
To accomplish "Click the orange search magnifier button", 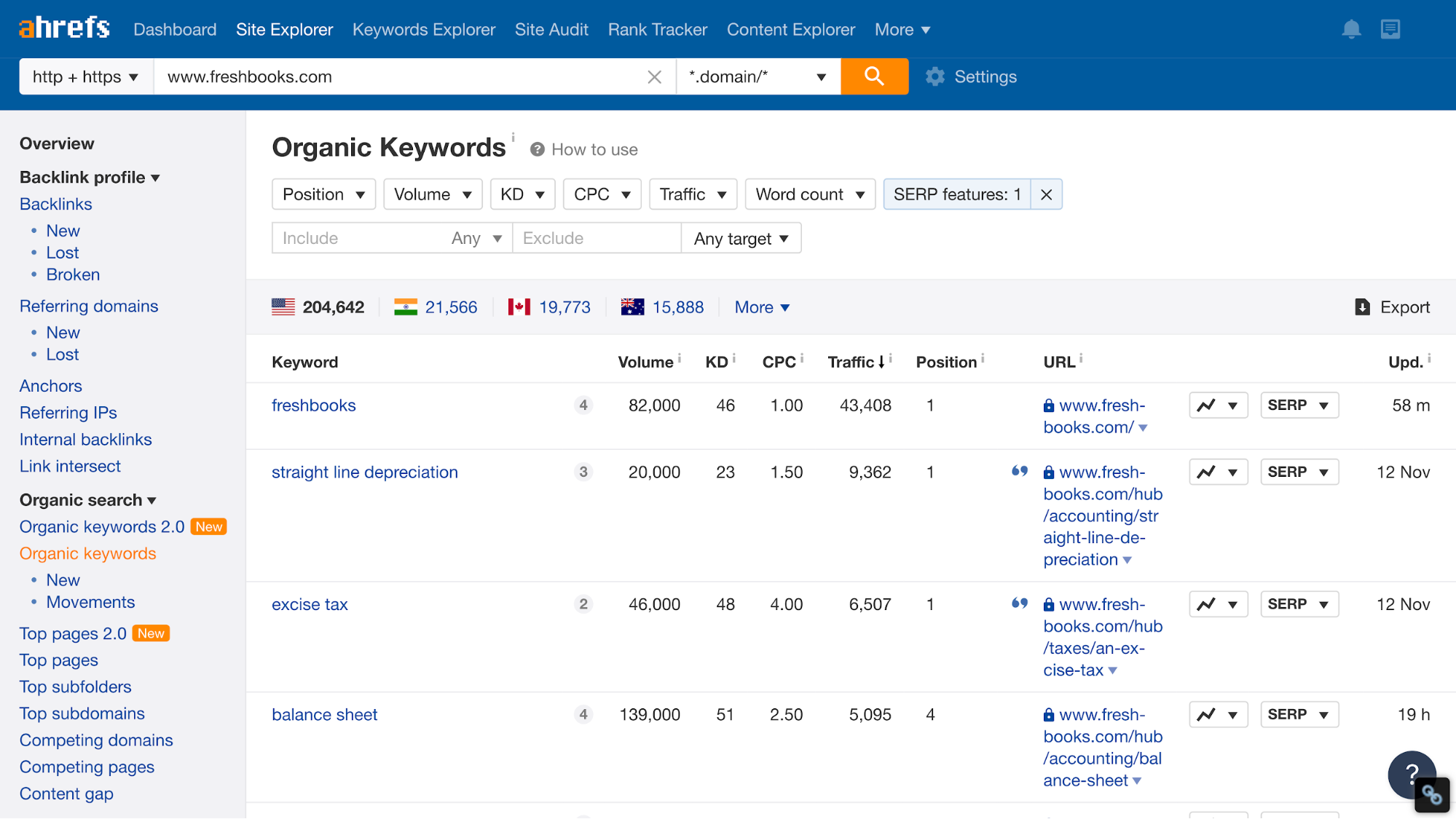I will (x=874, y=76).
